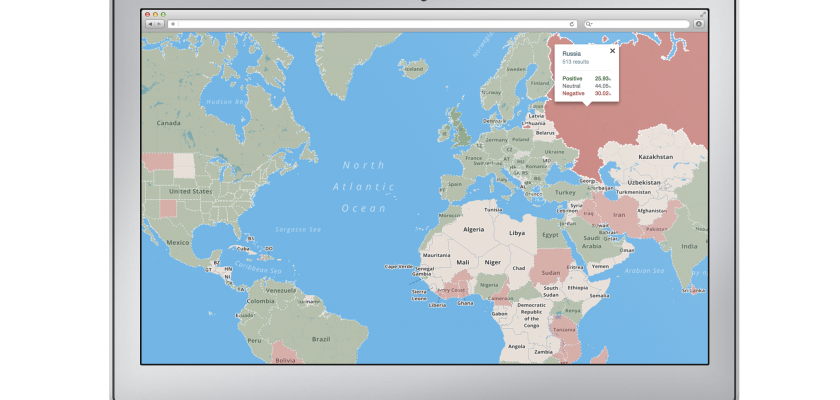Focus the browser address bar
The image size is (840, 400).
pos(370,23)
